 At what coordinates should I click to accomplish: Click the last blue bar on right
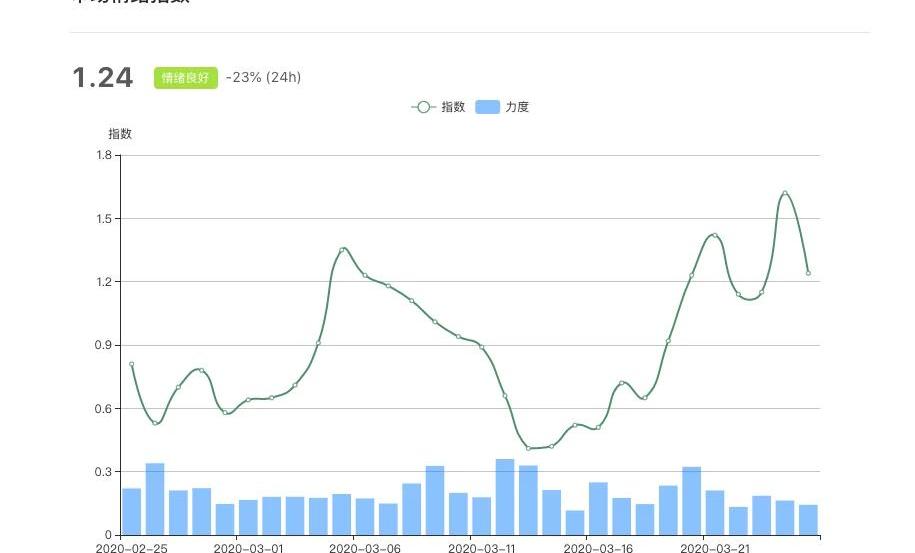click(808, 519)
